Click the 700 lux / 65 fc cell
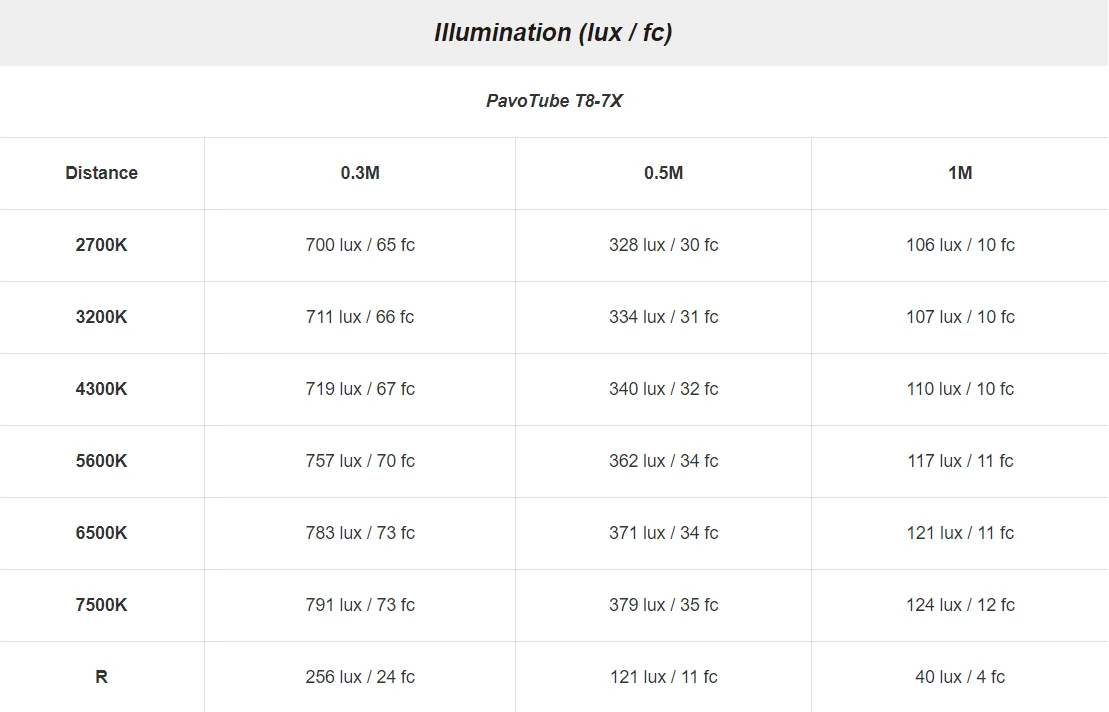Viewport: 1109px width, 712px height. (x=360, y=245)
